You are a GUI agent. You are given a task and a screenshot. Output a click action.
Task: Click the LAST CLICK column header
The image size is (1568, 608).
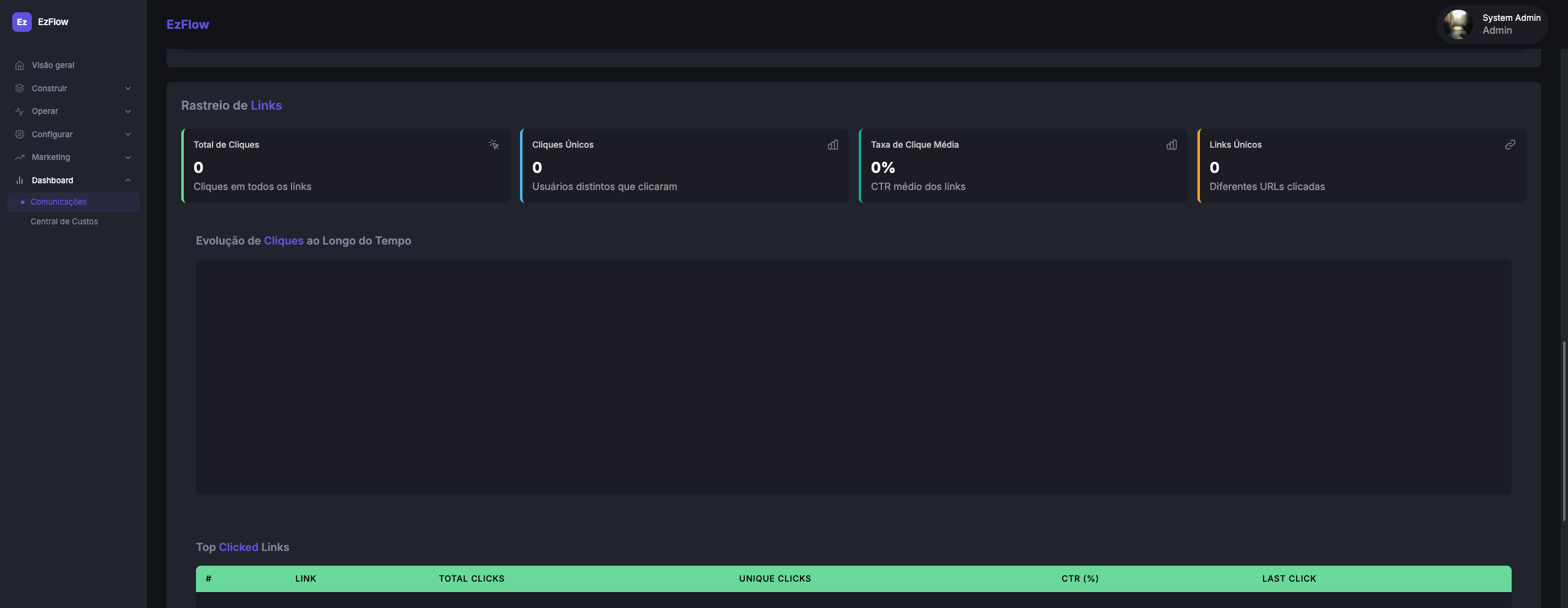pos(1289,579)
